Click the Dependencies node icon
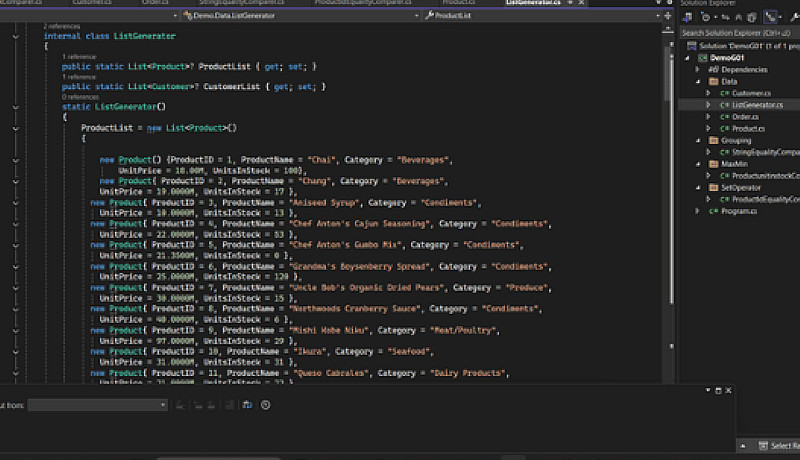This screenshot has width=800, height=460. click(x=713, y=70)
